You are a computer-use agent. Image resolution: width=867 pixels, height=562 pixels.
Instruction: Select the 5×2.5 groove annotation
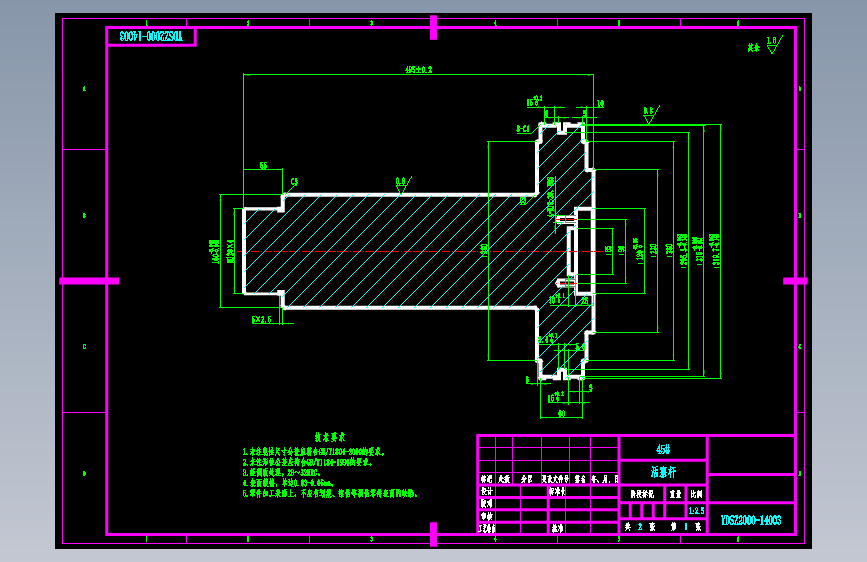tap(262, 320)
